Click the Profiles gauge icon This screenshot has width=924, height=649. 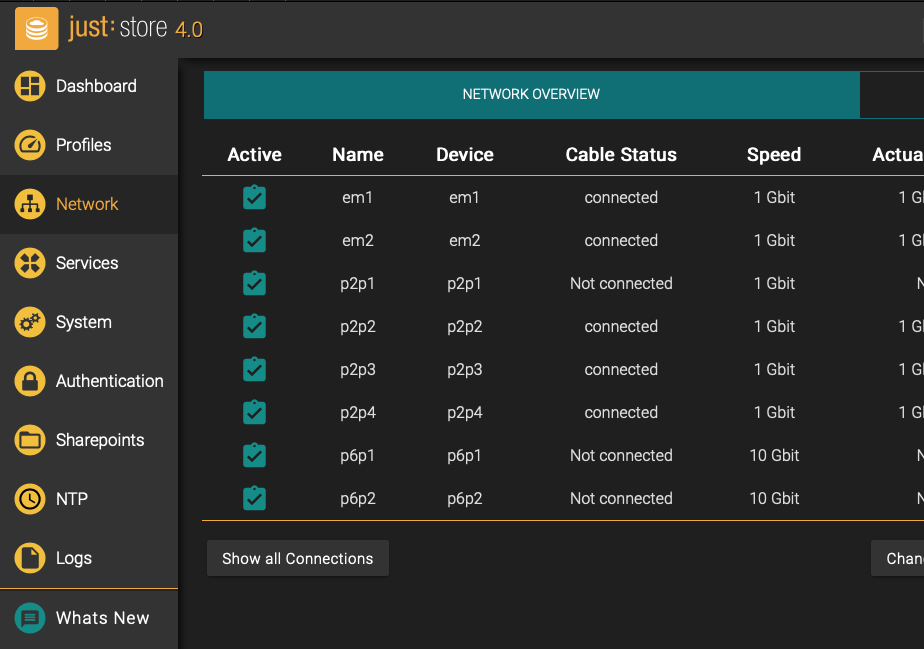click(30, 145)
